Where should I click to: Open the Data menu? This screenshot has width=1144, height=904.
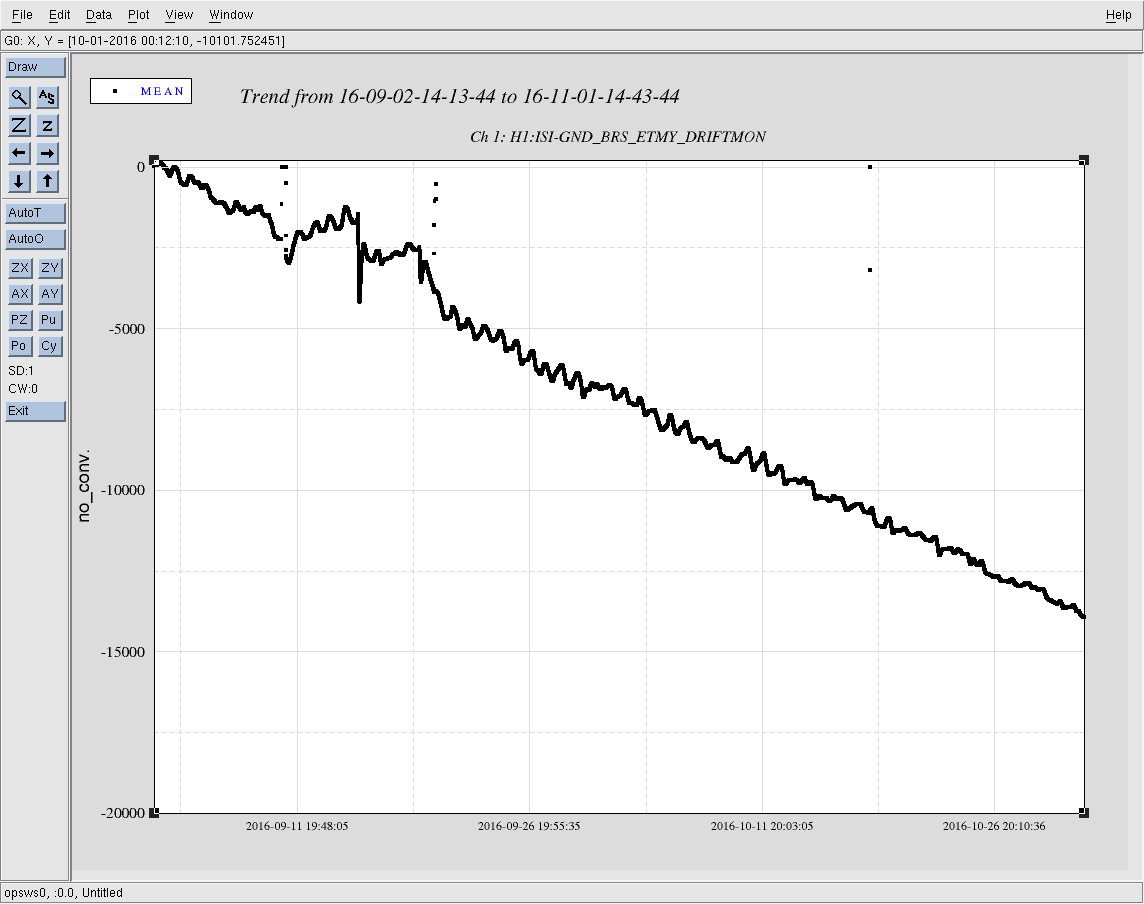pos(98,15)
